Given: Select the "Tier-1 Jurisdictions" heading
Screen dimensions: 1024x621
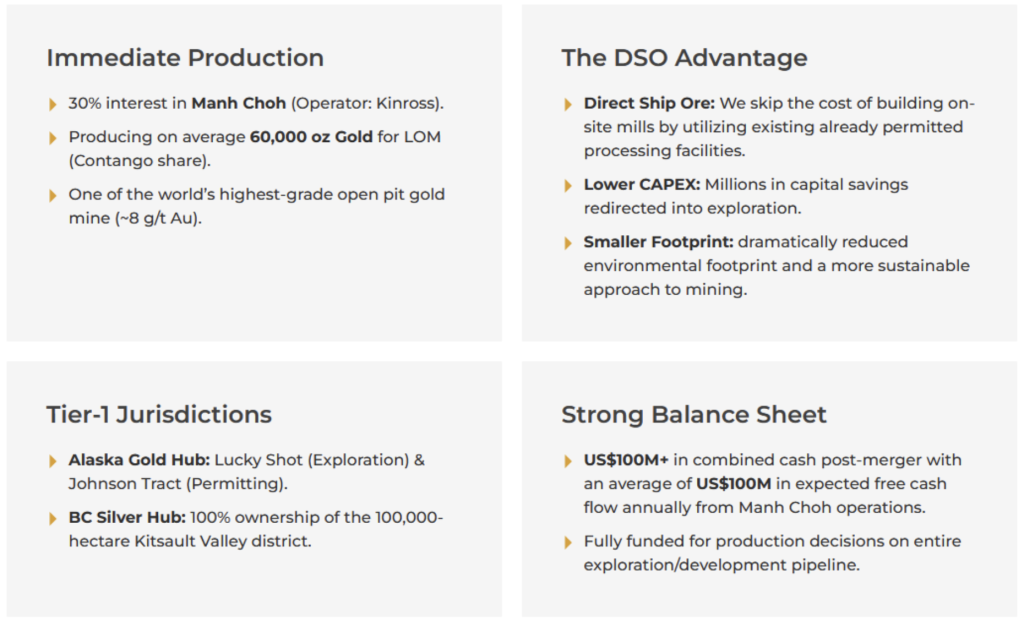Looking at the screenshot, I should tap(159, 414).
